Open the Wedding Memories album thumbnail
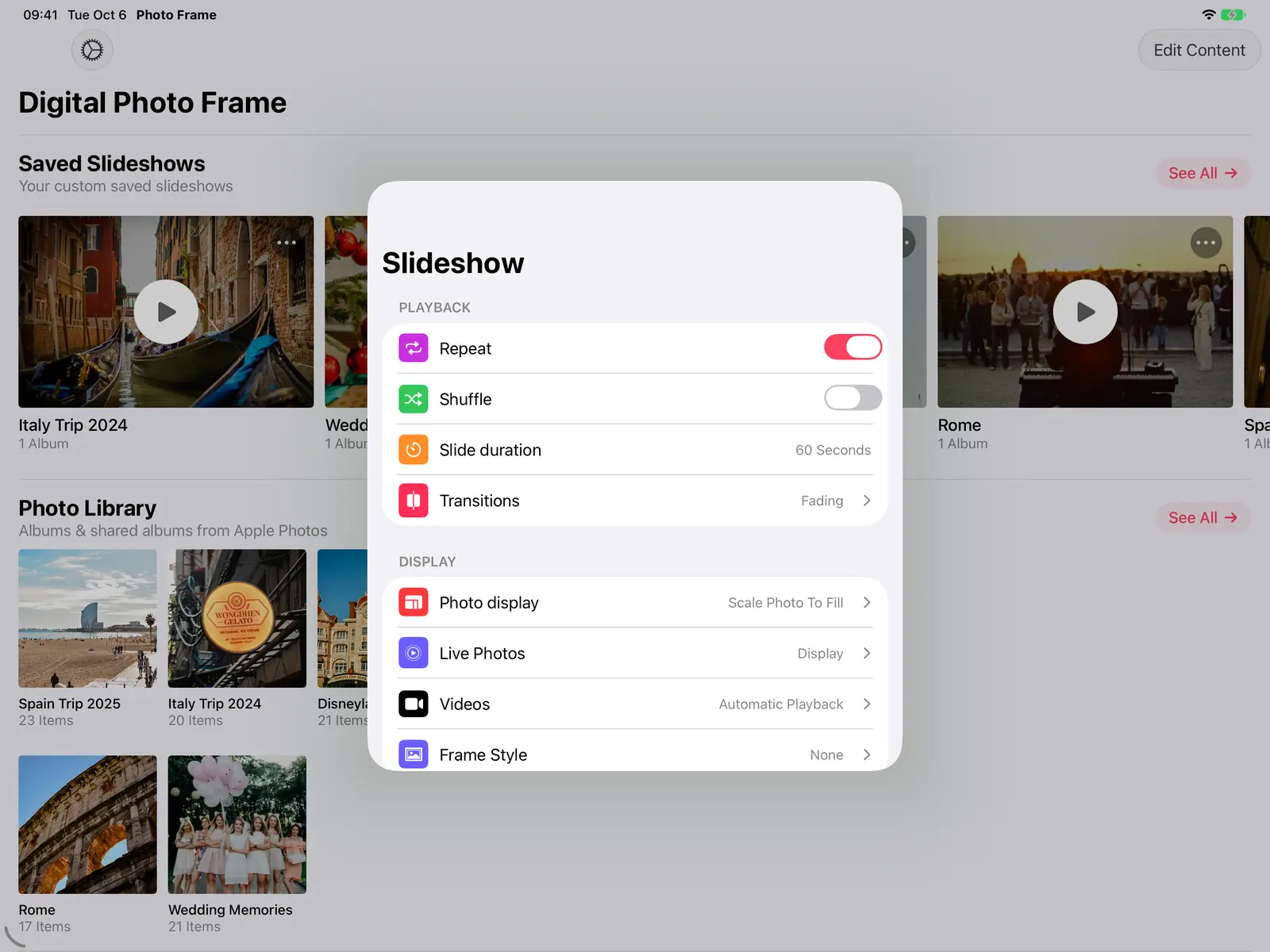 click(237, 824)
